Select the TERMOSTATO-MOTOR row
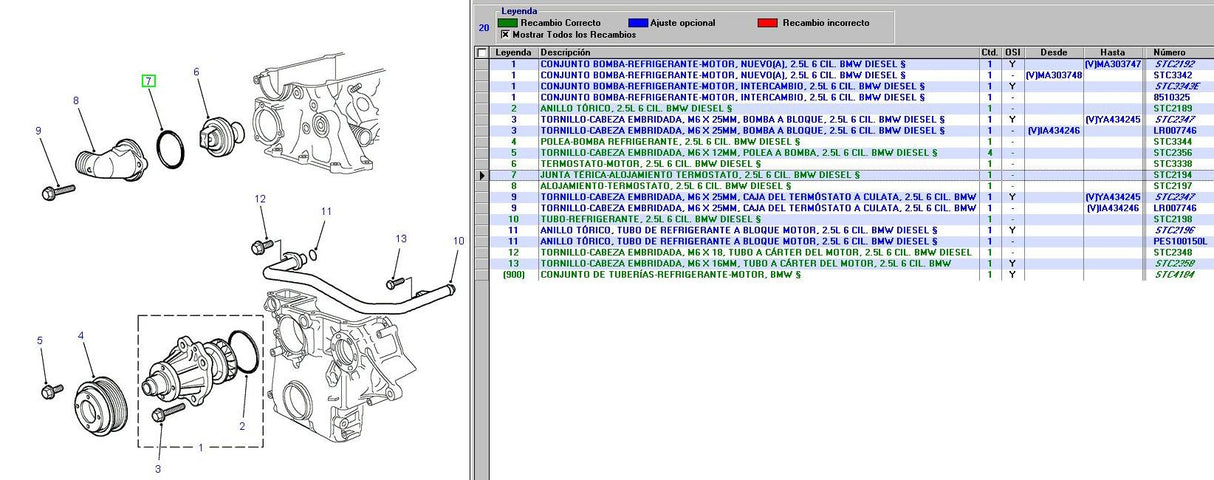Screen dimensions: 1214x480 click(x=757, y=164)
